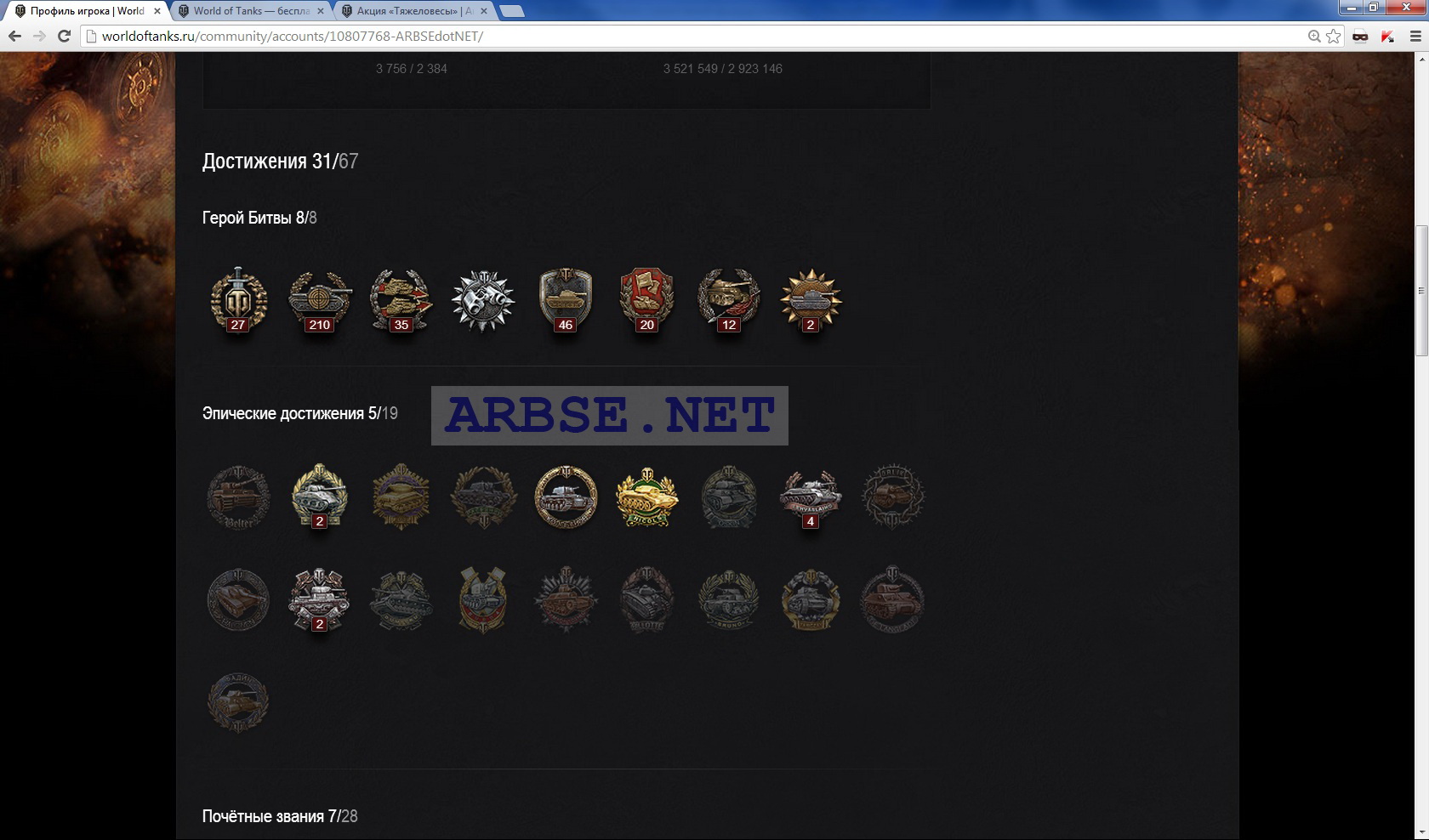Open the Warrior medal showing count 27

[x=238, y=300]
